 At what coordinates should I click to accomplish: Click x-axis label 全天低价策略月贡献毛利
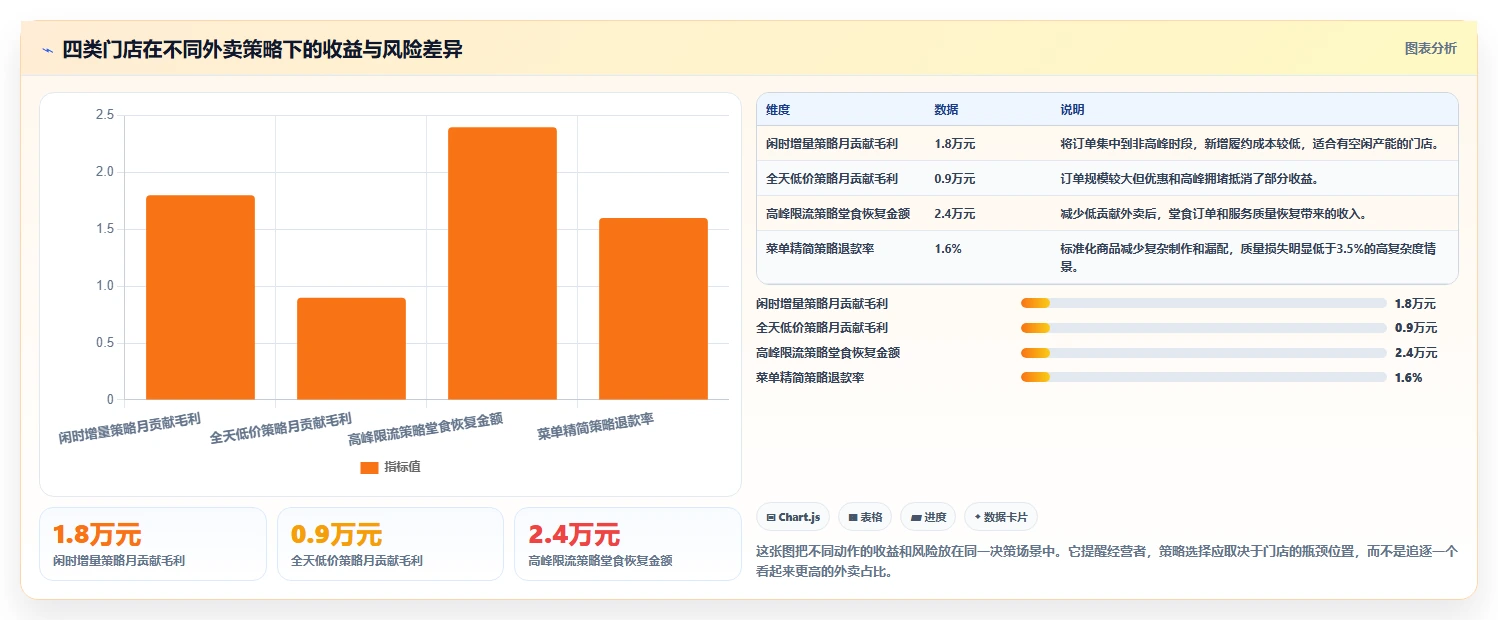pos(281,428)
